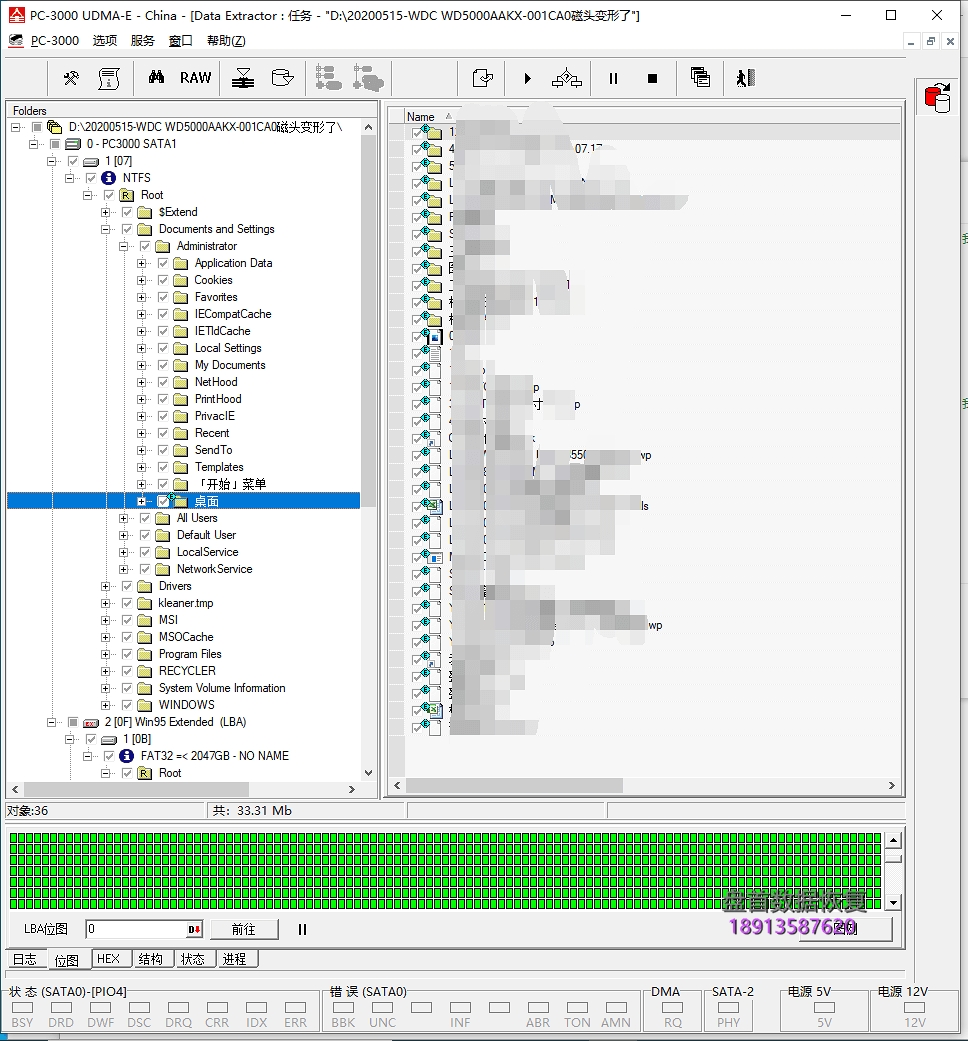
Task: Select the Templates folder row
Action: [219, 467]
